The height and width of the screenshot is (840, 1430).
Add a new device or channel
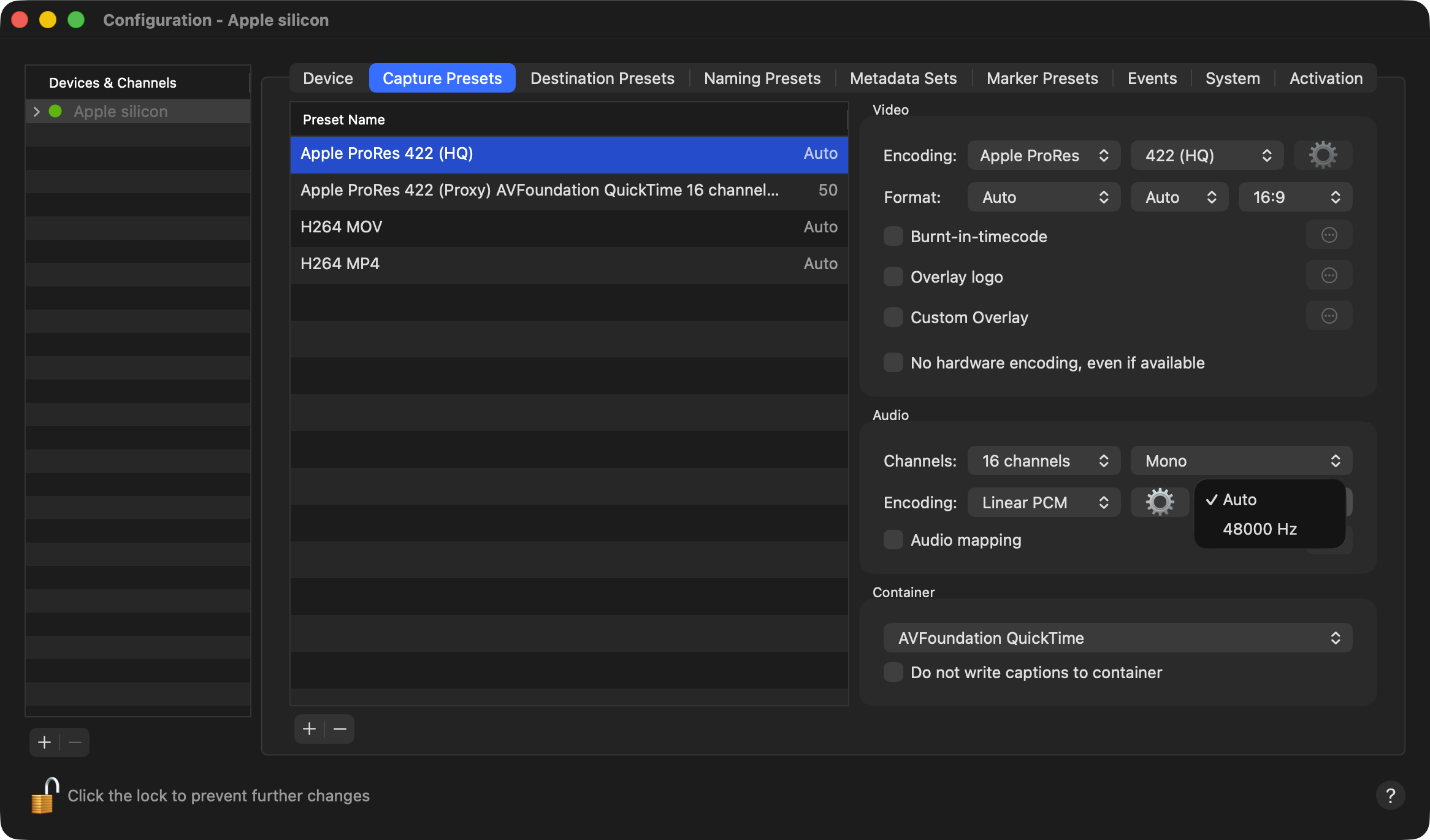pos(44,743)
